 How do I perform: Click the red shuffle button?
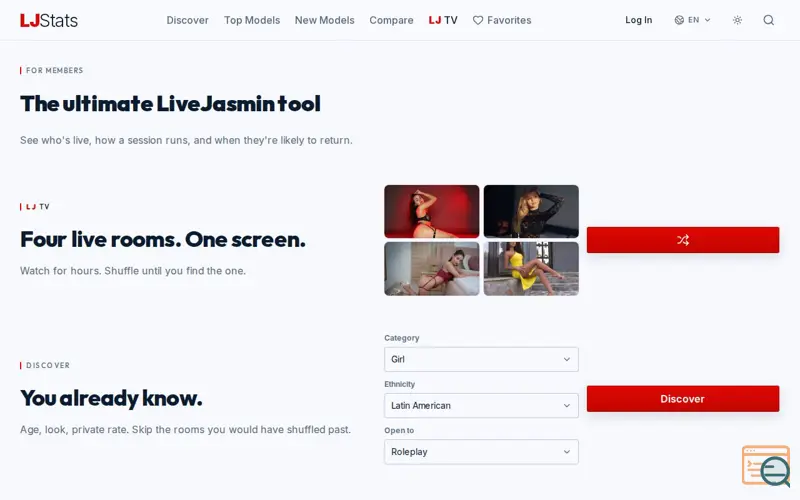(x=683, y=240)
